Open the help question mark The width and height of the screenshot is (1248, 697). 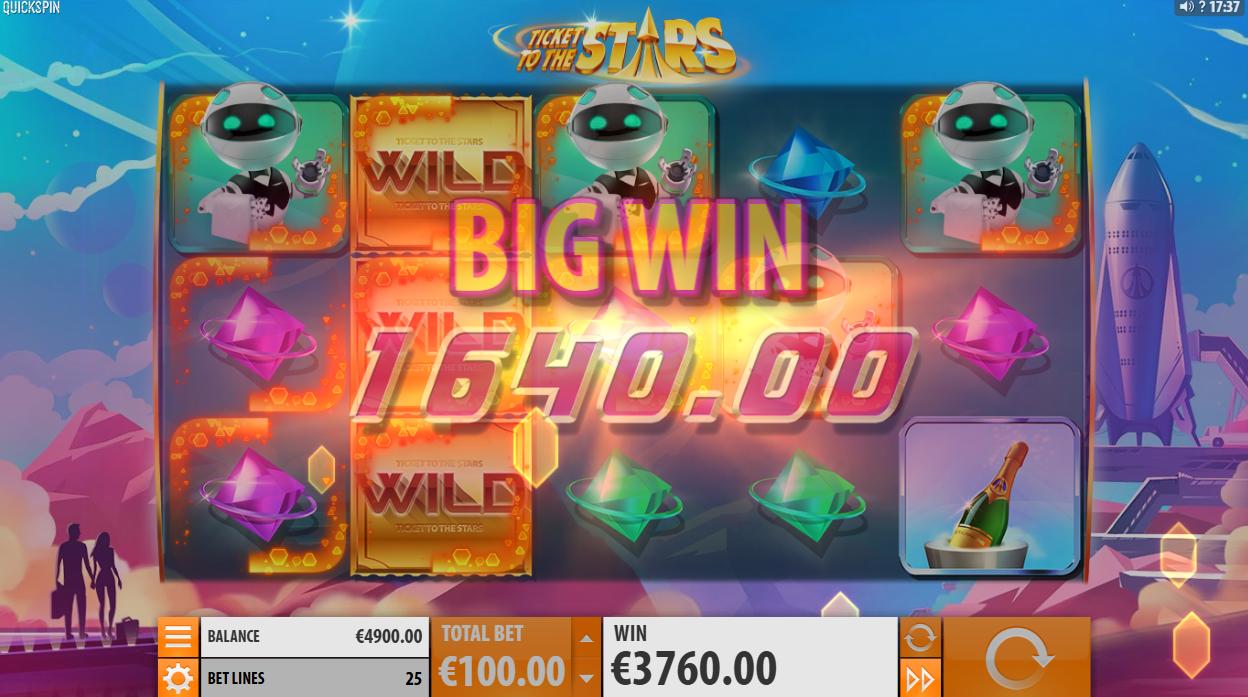tap(1202, 7)
